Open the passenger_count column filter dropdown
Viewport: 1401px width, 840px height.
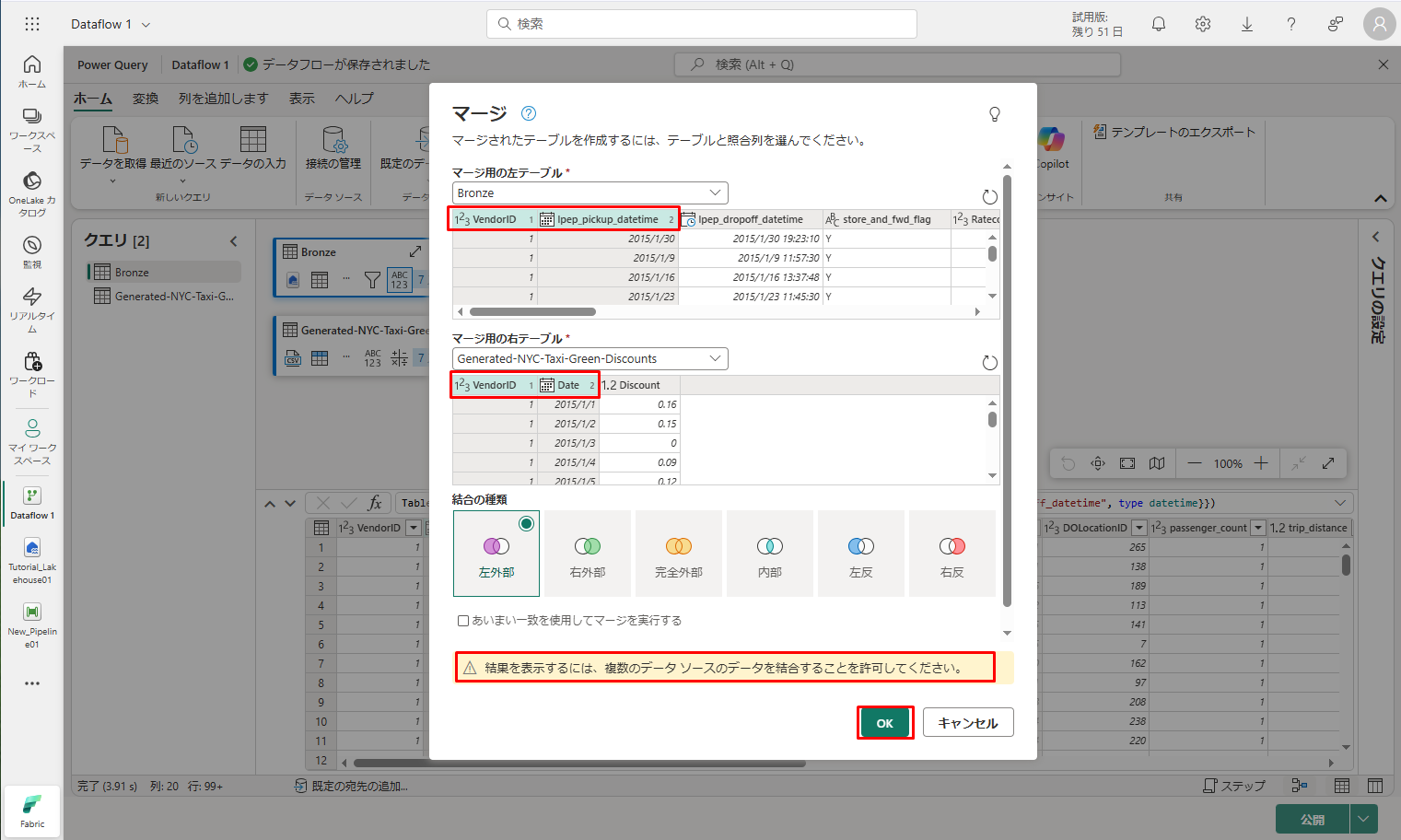click(x=1258, y=528)
